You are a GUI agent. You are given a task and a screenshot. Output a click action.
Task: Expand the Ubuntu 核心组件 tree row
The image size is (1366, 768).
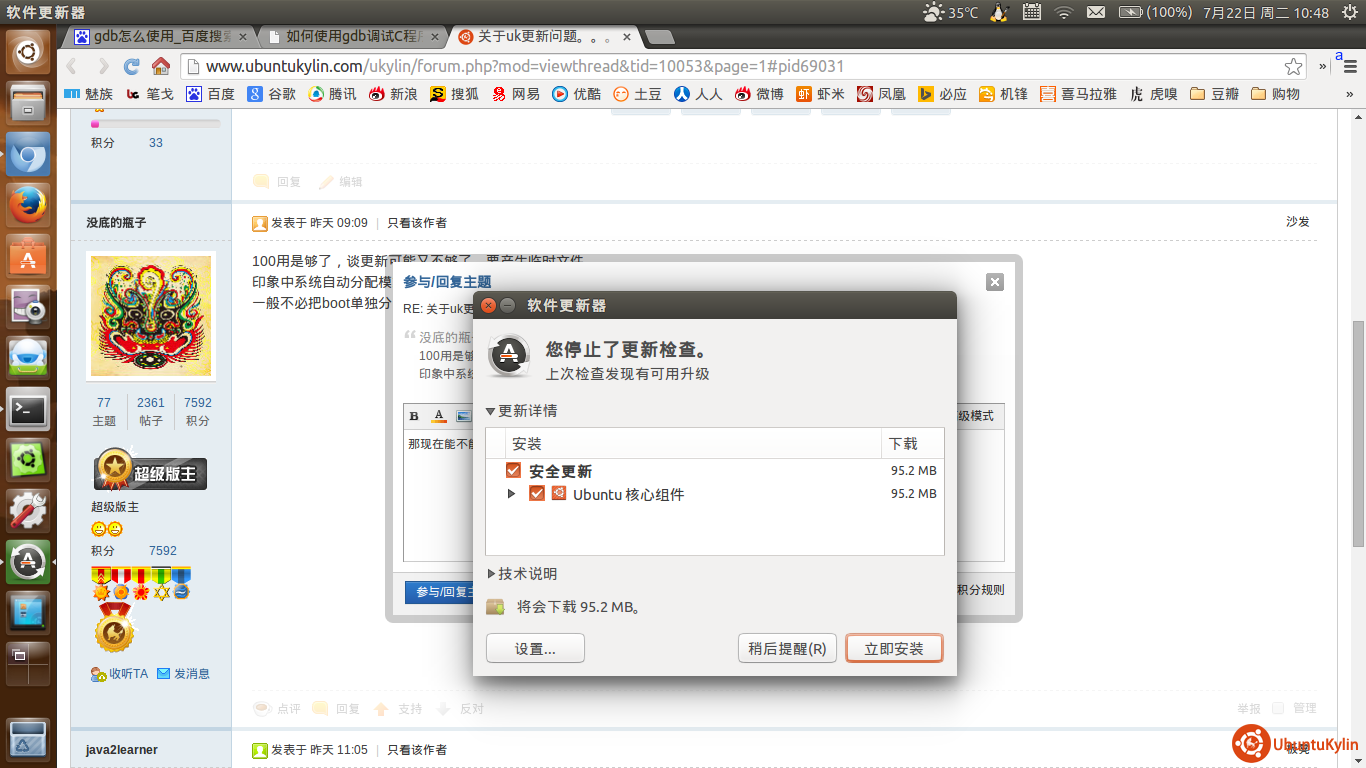(x=512, y=494)
